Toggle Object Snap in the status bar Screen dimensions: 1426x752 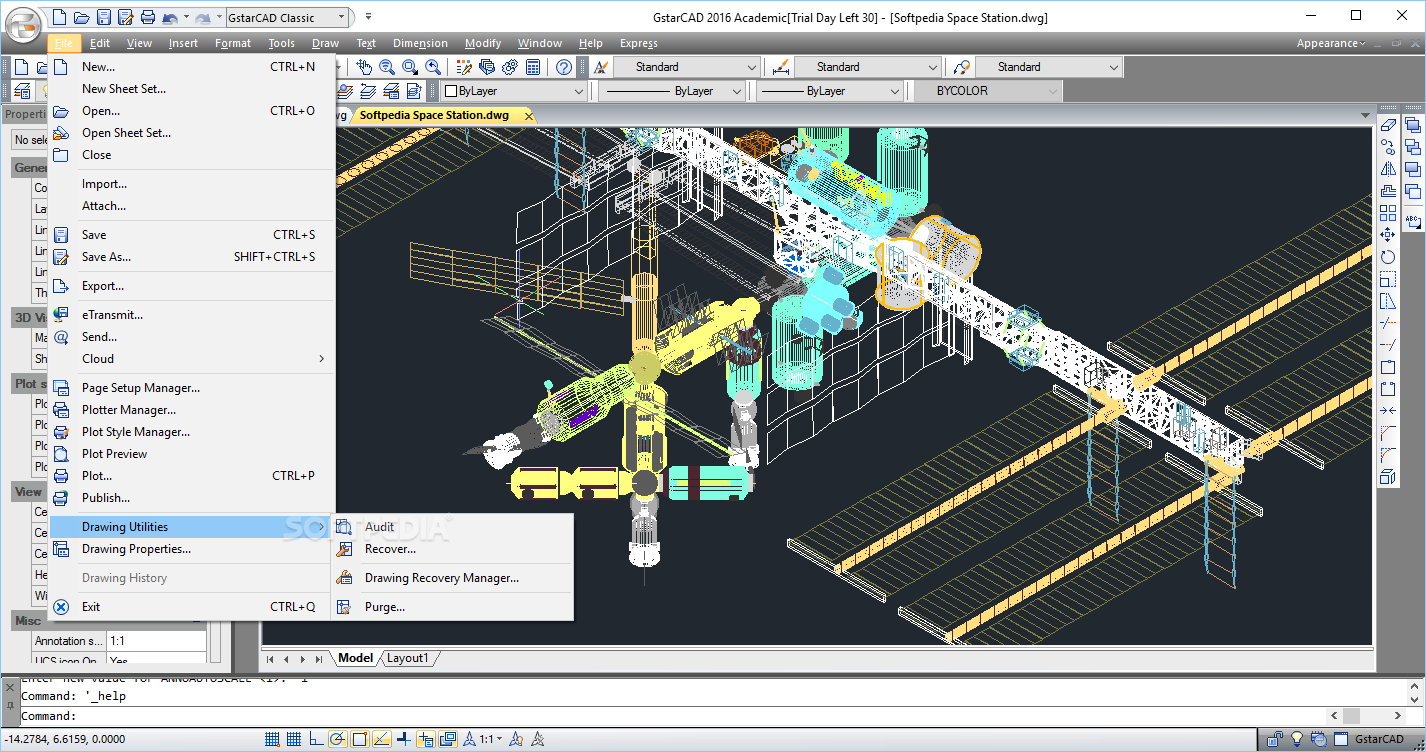(359, 740)
